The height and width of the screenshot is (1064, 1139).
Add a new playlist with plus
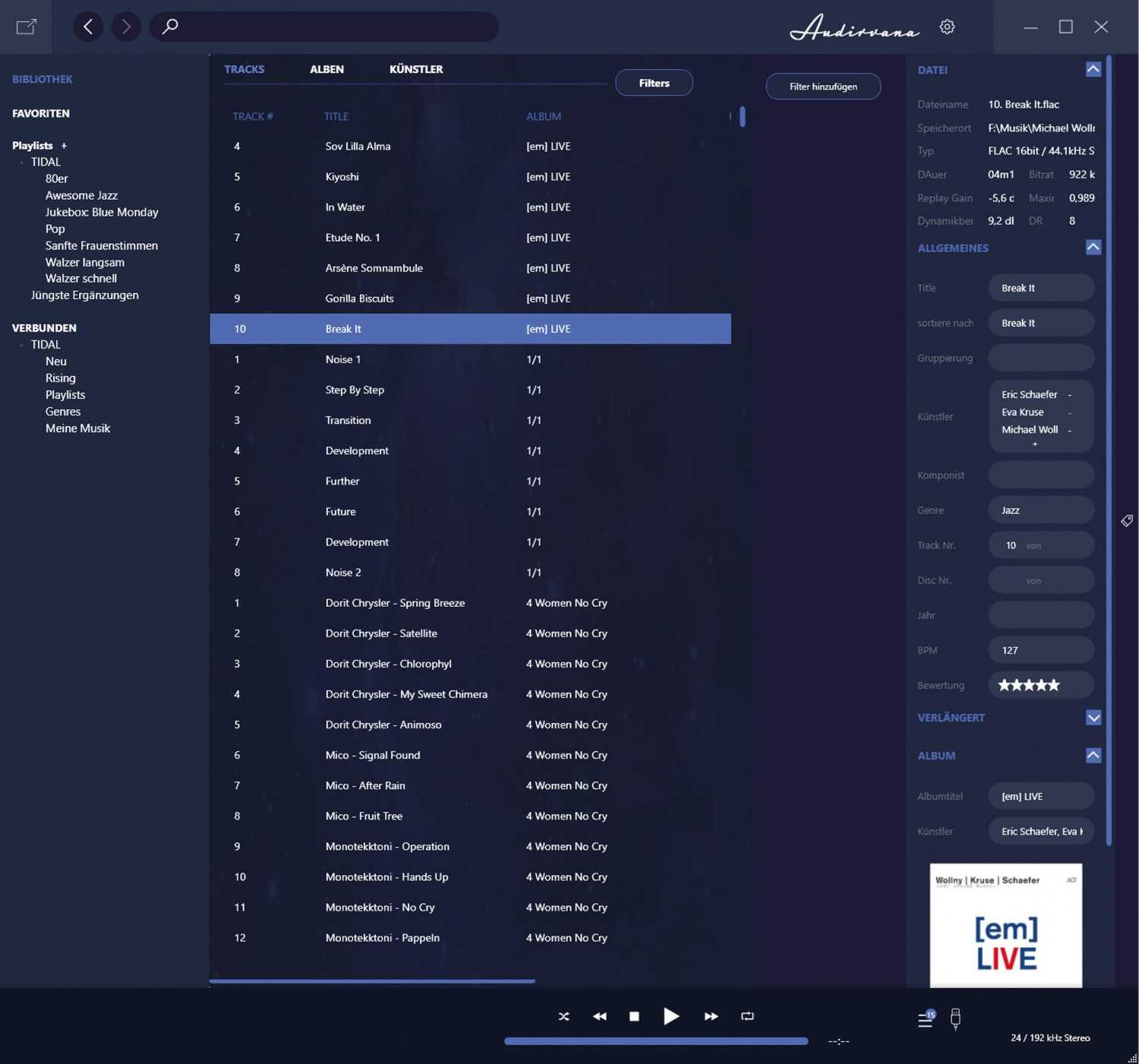pyautogui.click(x=64, y=145)
